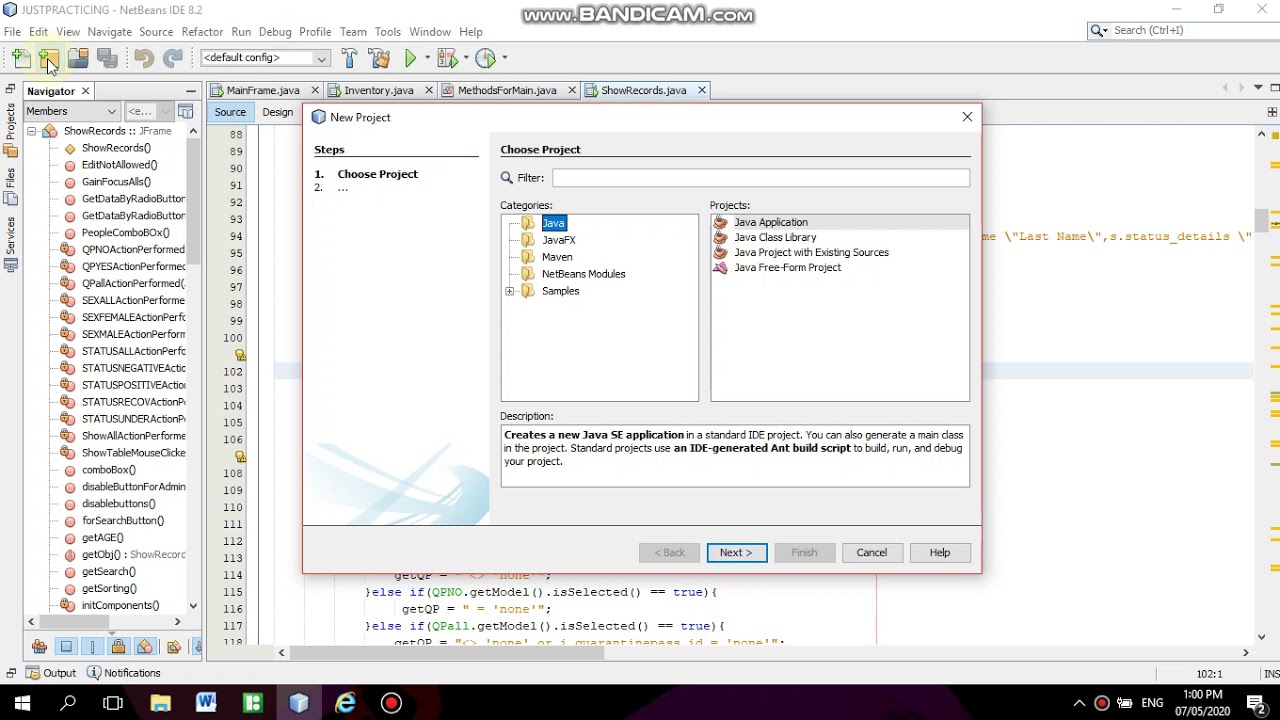
Task: Toggle the fully qualified names filter icon
Action: (x=174, y=646)
